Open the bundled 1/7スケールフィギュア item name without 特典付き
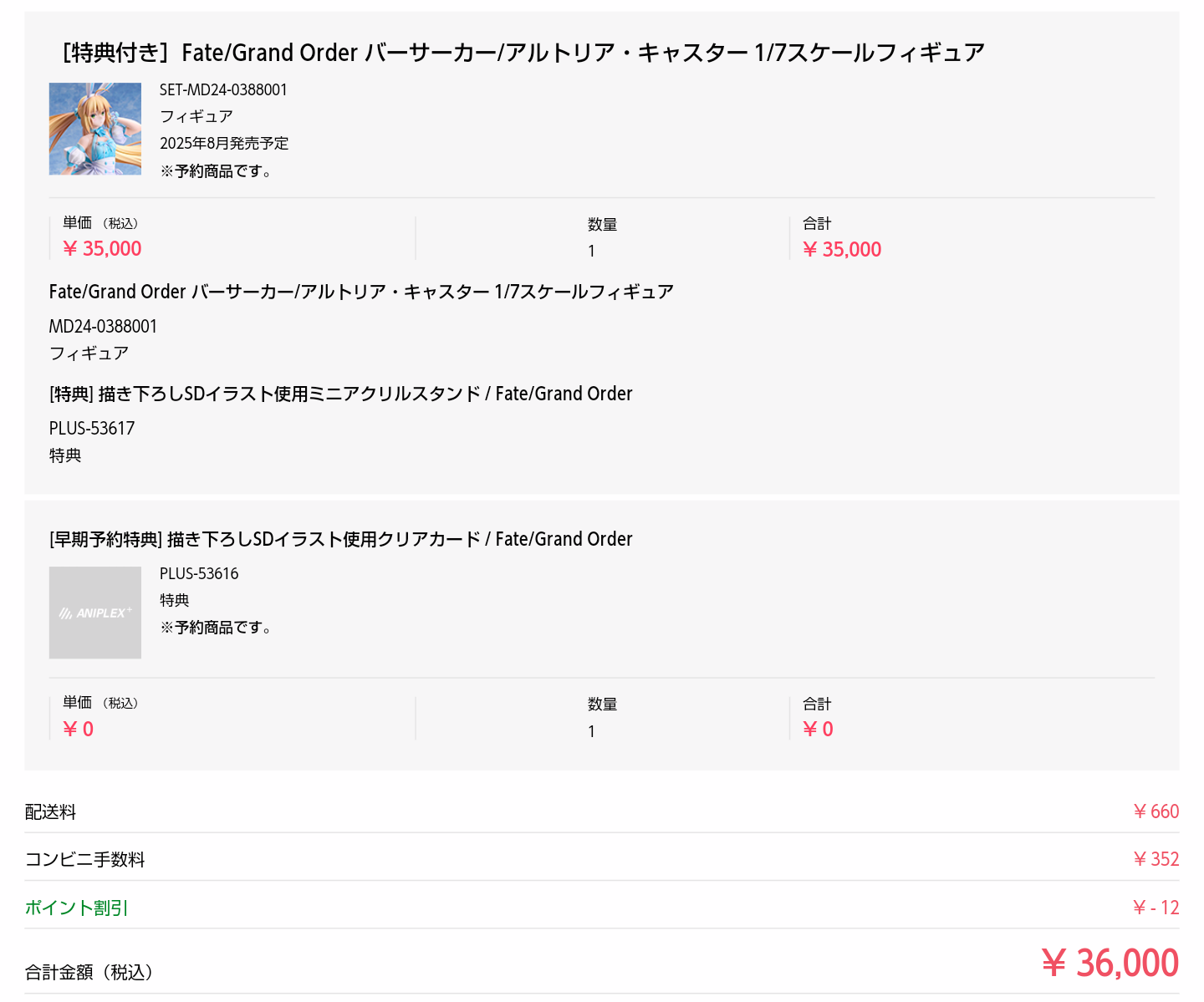1204x1002 pixels. pos(361,292)
